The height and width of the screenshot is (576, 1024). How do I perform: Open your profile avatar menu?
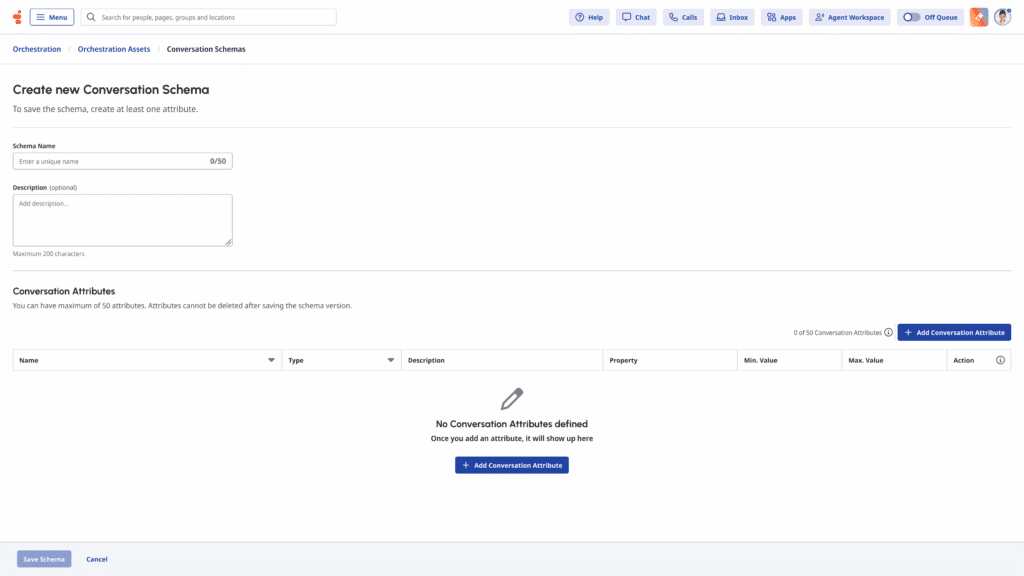point(1002,17)
